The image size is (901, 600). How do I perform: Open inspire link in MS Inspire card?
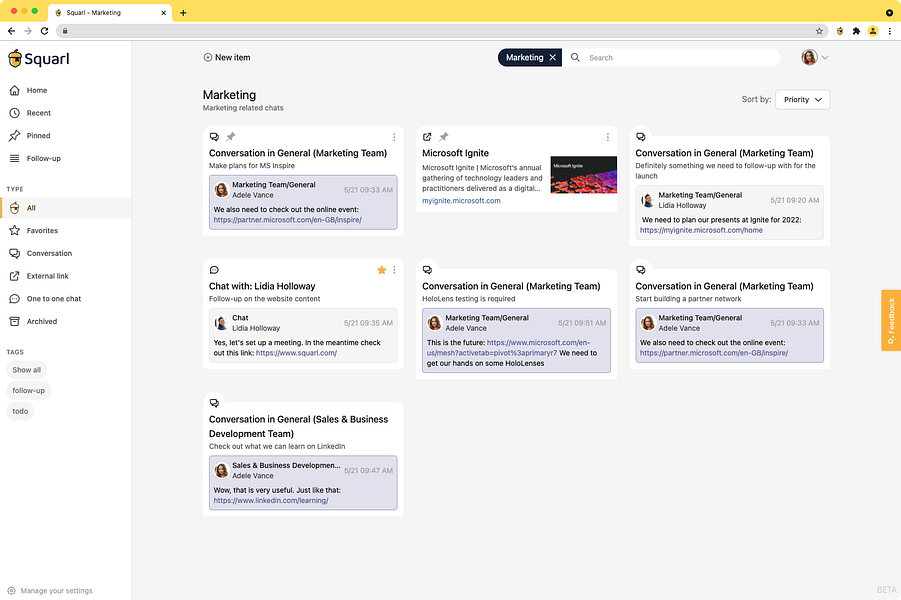click(287, 220)
